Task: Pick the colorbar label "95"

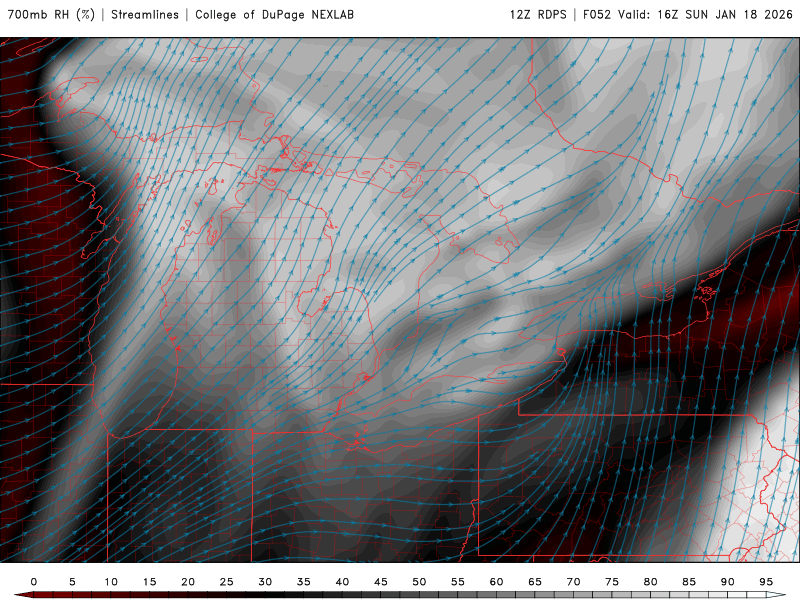Action: [x=766, y=582]
